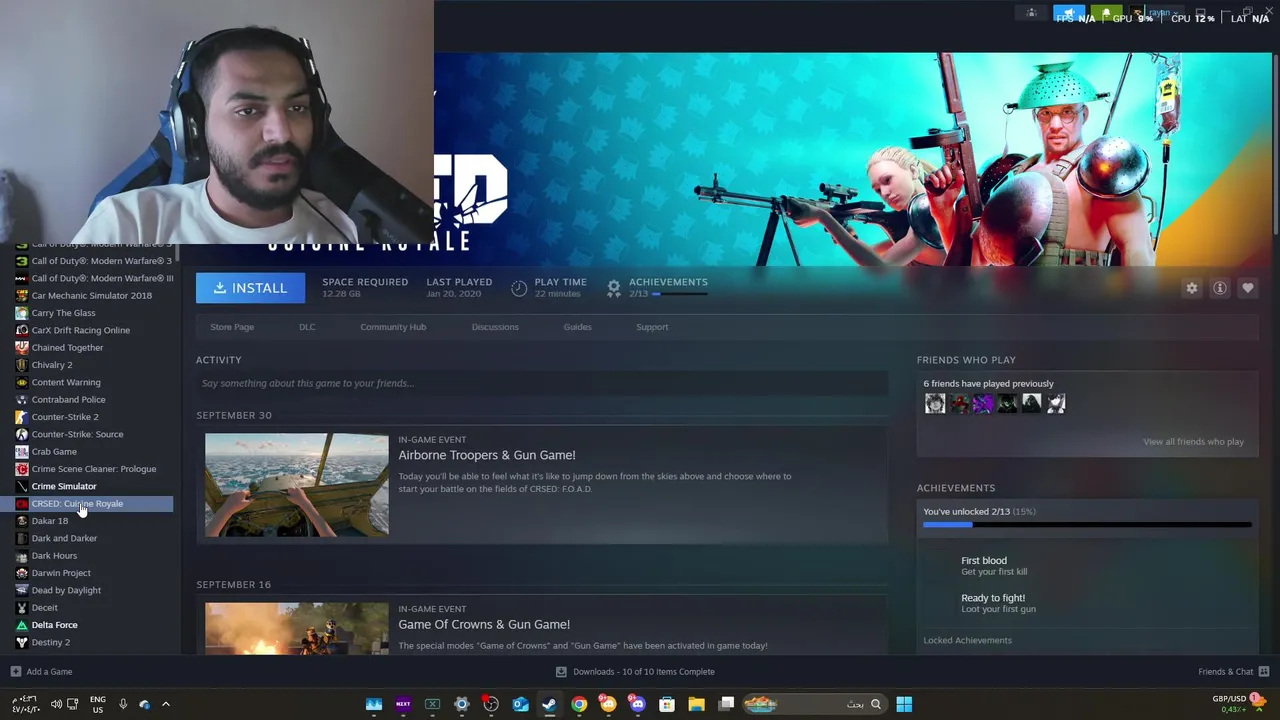The height and width of the screenshot is (720, 1280).
Task: Open the Store Page tab
Action: (232, 327)
